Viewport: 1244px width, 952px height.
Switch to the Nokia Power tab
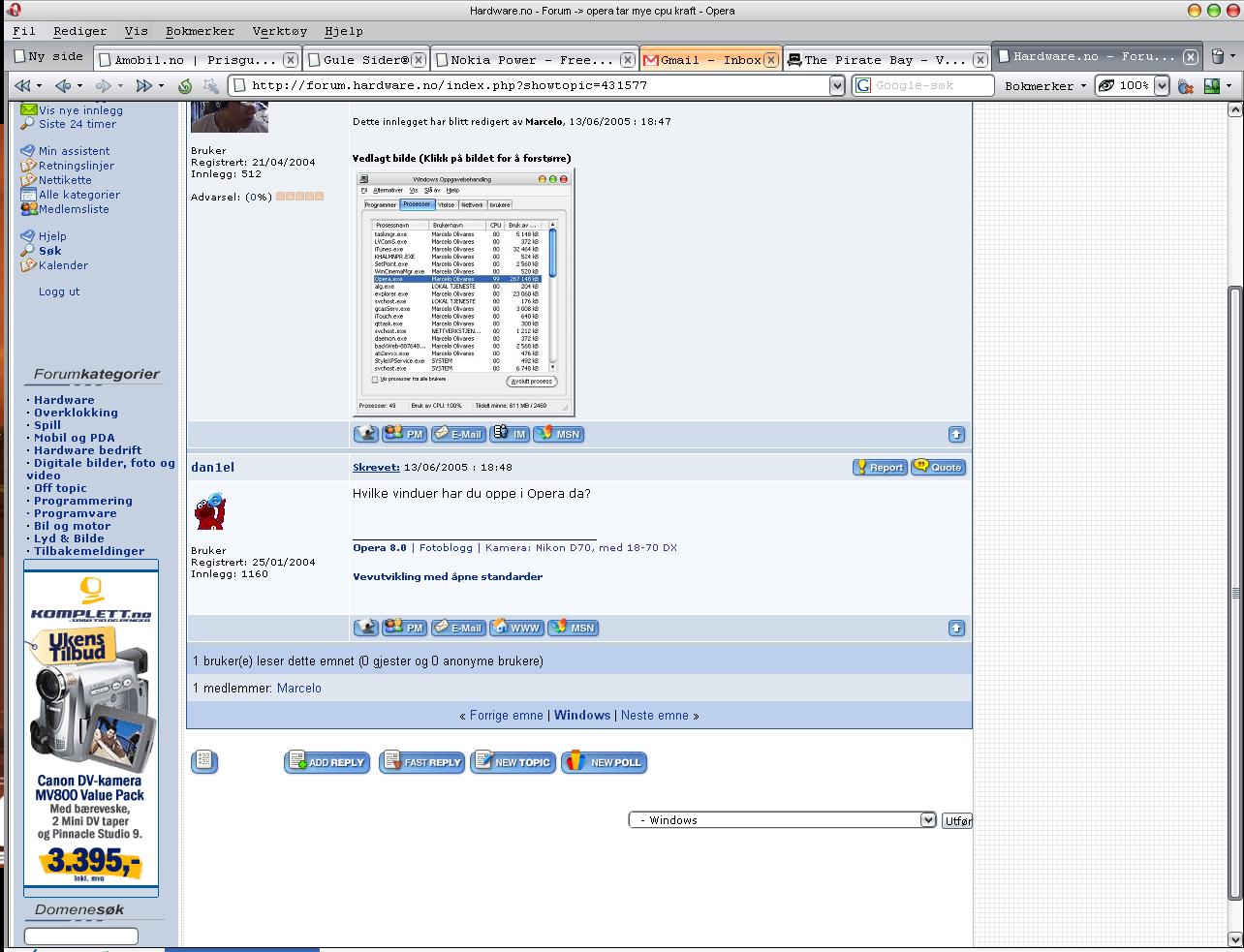click(534, 59)
